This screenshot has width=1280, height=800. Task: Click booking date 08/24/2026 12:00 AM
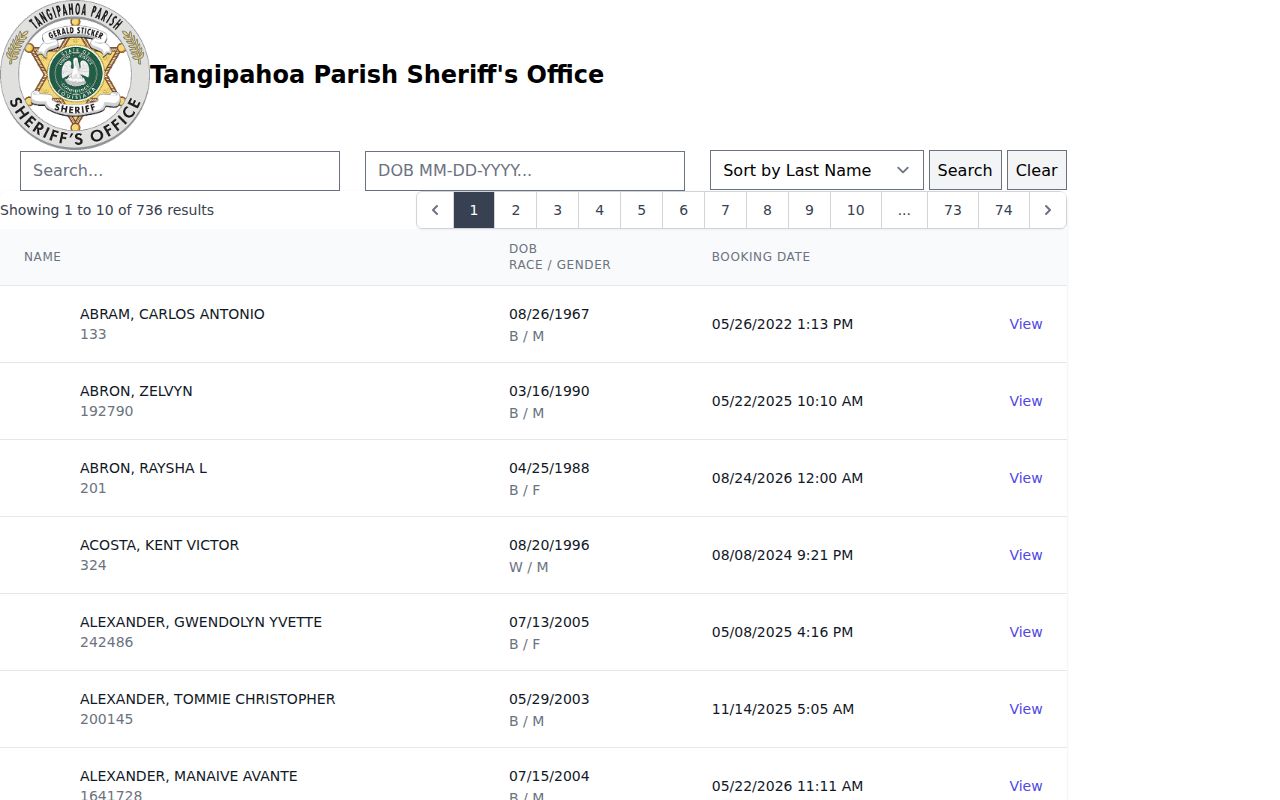(787, 478)
